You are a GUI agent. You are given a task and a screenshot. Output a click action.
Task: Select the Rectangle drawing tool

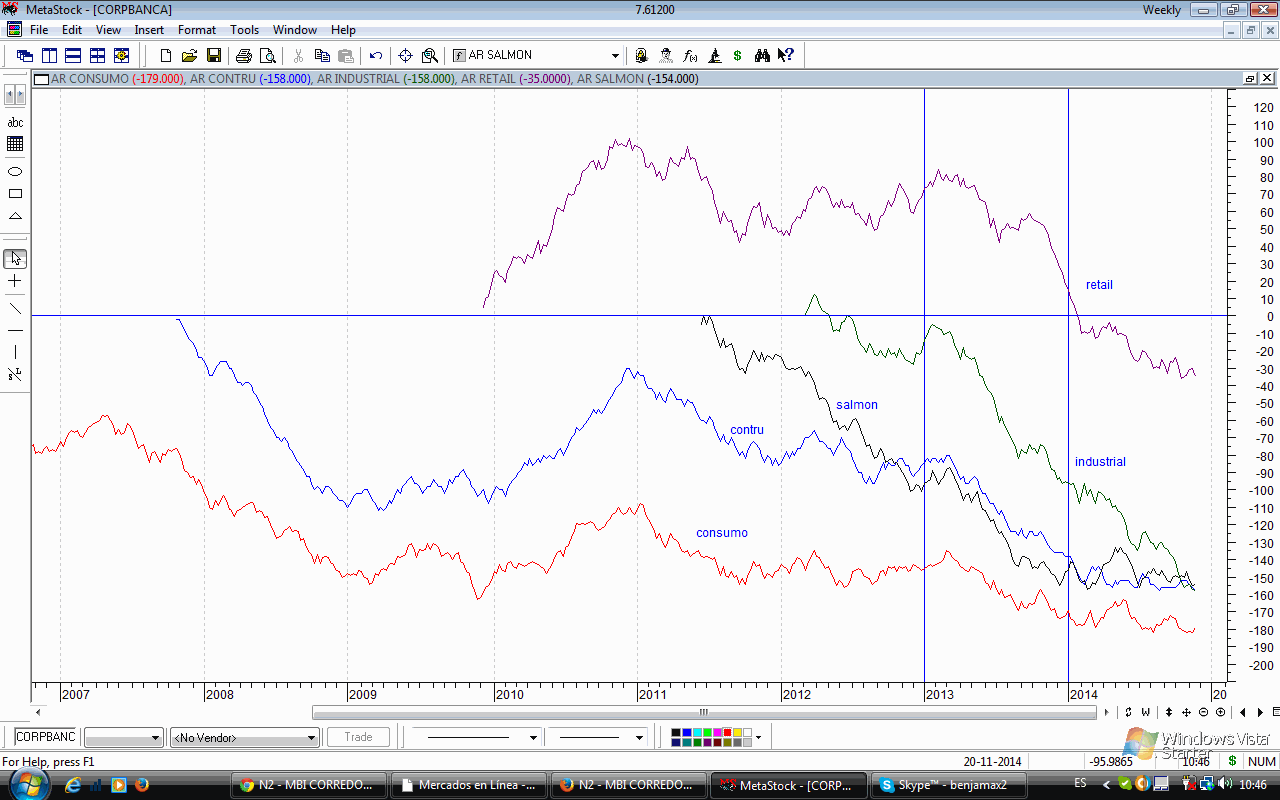coord(15,194)
